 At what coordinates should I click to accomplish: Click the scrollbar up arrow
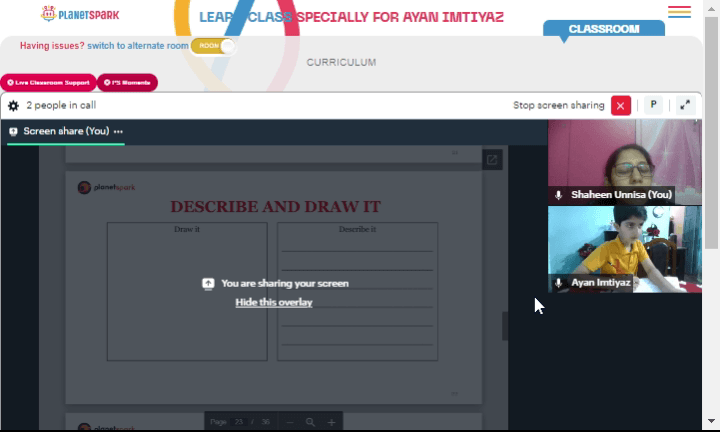[711, 8]
